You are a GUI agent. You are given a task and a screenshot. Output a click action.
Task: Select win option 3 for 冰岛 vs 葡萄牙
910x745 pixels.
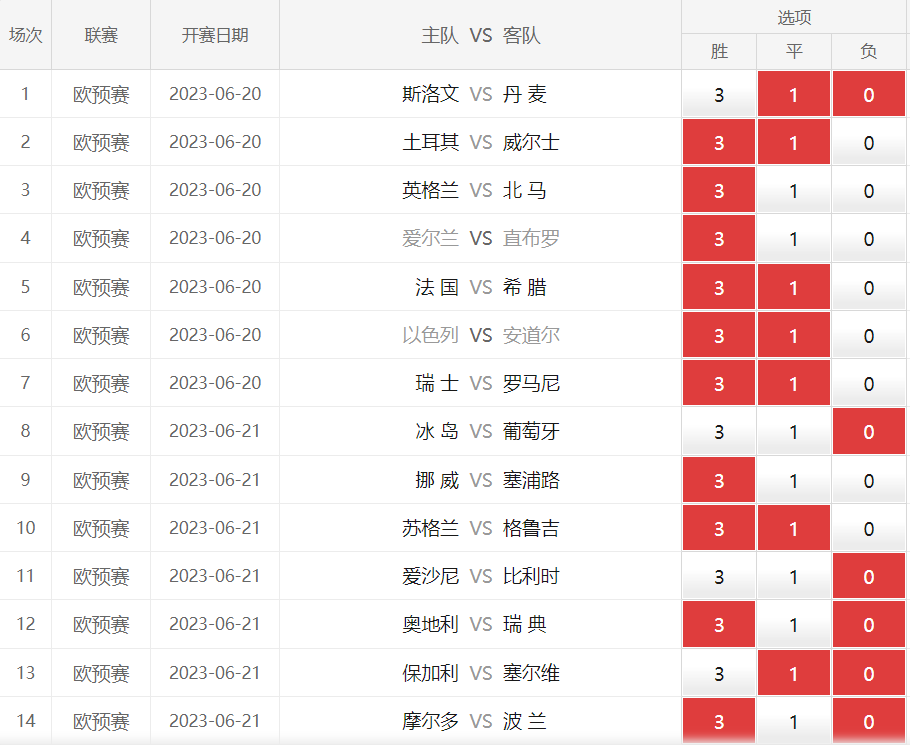click(x=719, y=432)
